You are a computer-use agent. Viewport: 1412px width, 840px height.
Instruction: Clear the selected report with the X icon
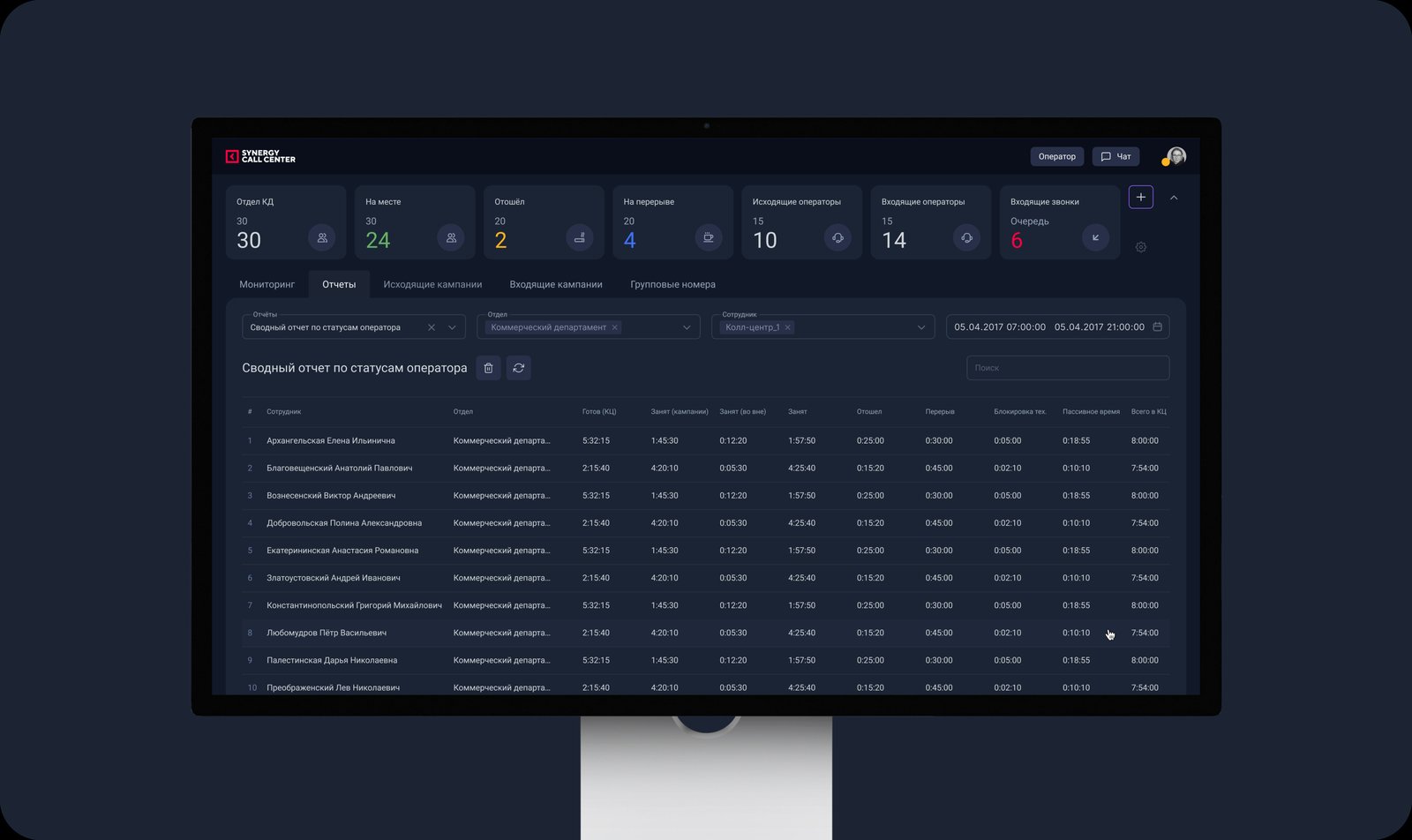click(x=432, y=327)
